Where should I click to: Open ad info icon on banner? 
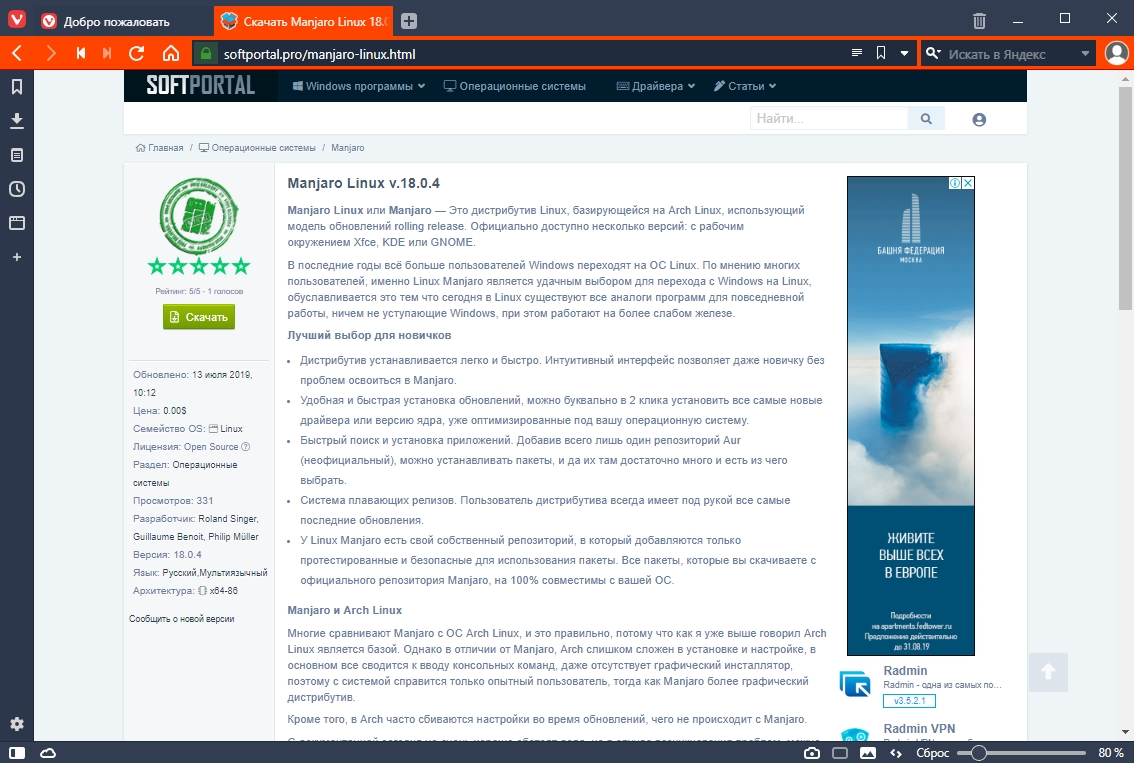955,183
